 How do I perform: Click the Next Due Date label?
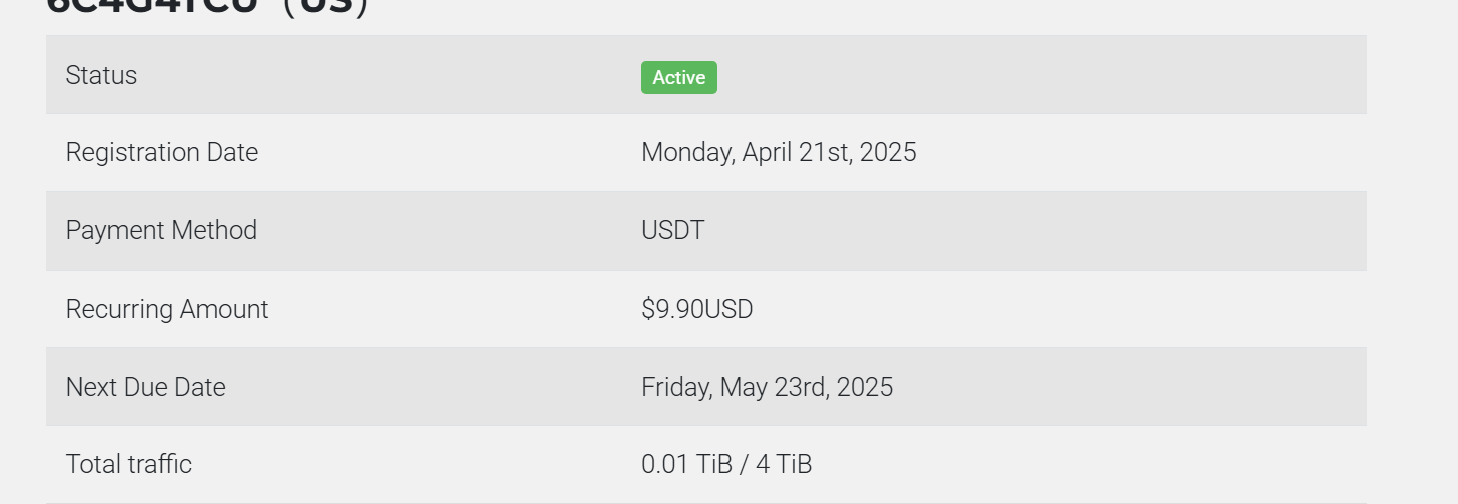[146, 387]
